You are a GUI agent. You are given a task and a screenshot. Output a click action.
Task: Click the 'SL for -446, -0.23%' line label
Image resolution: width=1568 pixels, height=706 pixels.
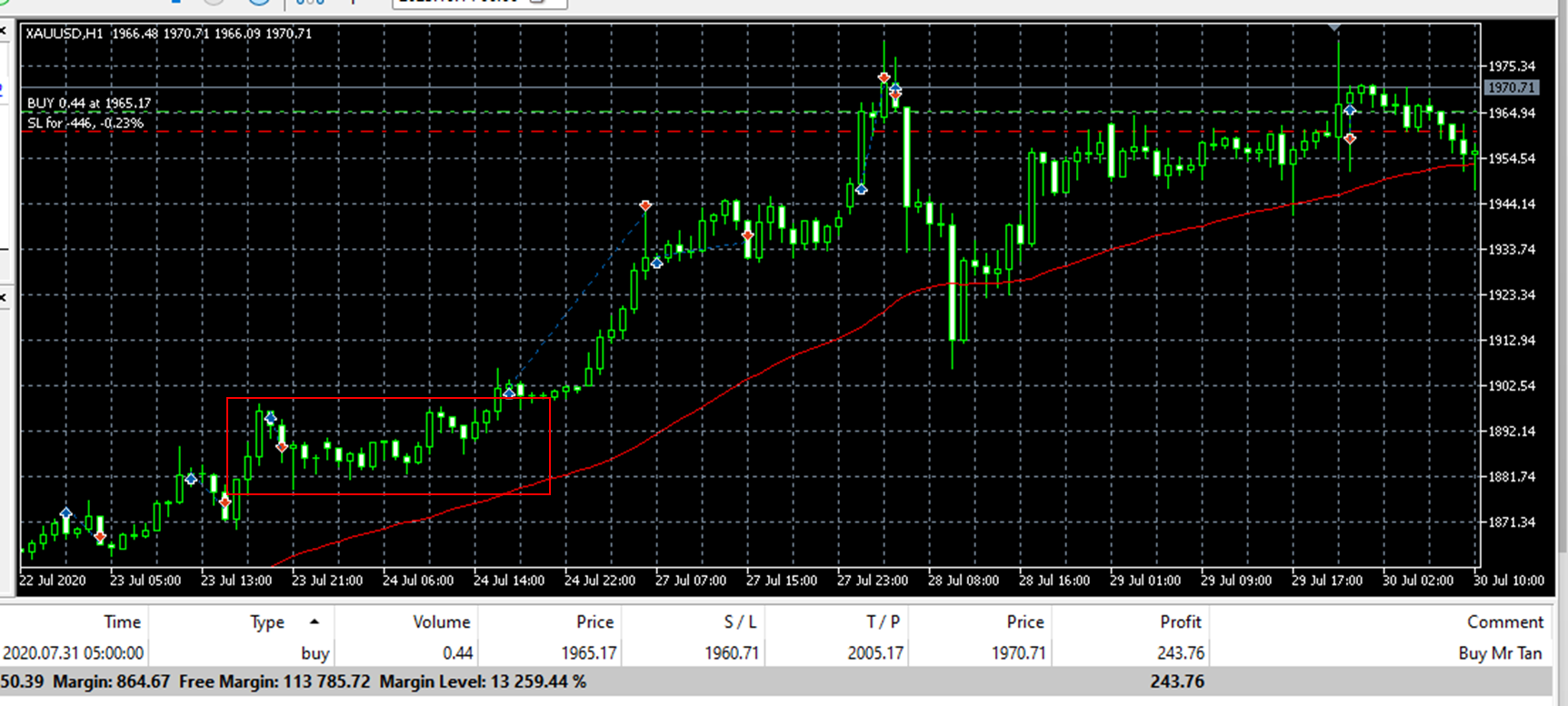click(x=85, y=124)
